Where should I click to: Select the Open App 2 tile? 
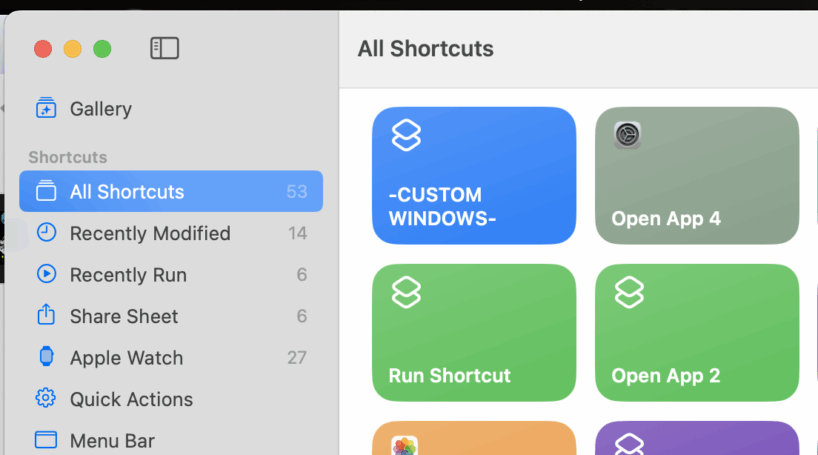click(x=697, y=332)
